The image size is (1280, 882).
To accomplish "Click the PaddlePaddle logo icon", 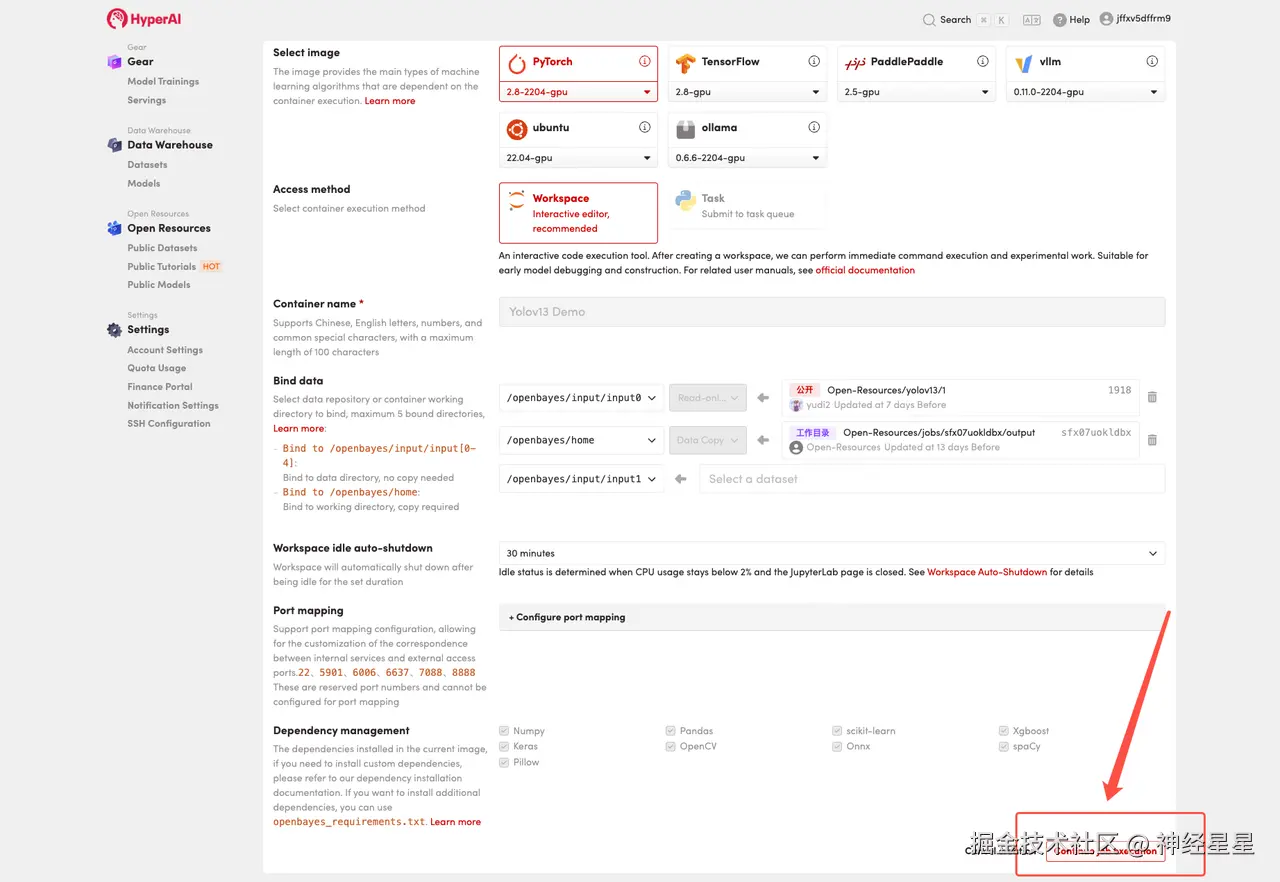I will click(855, 64).
